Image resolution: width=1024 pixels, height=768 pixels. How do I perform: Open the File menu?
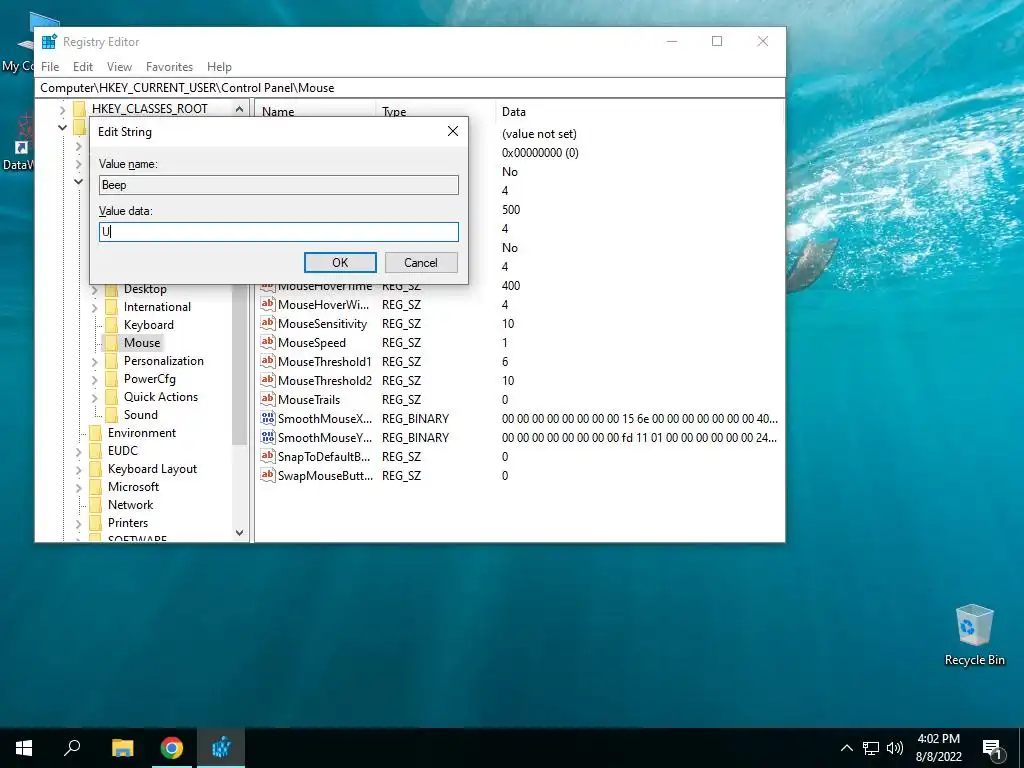coord(50,67)
